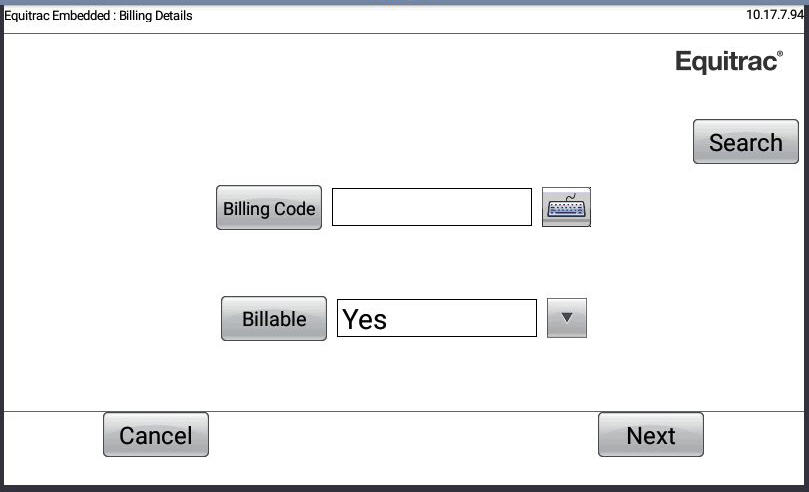
Task: Open the on-screen keyboard icon
Action: pyautogui.click(x=566, y=207)
